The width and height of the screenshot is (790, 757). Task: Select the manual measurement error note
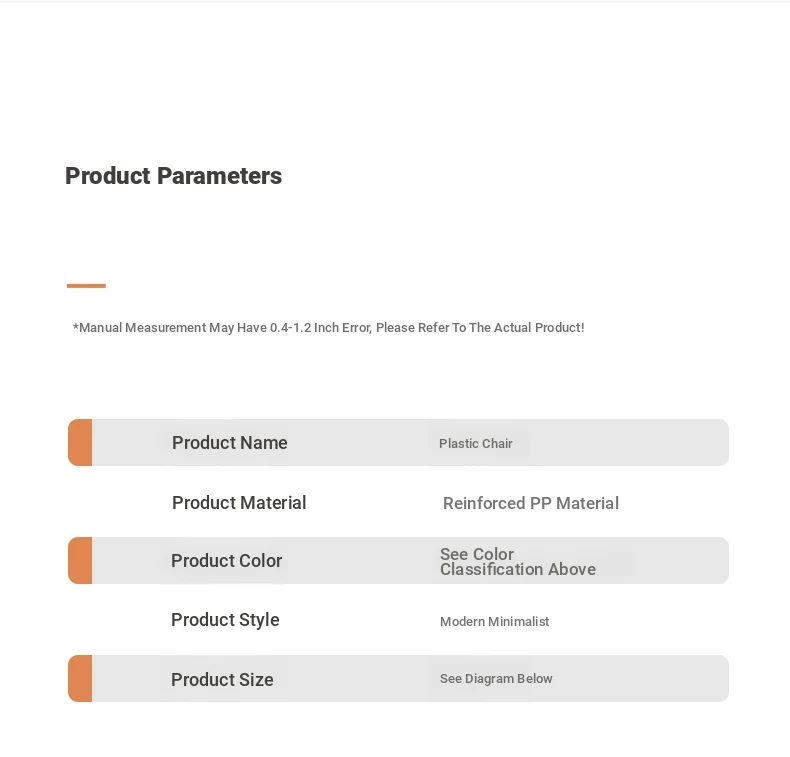click(328, 328)
